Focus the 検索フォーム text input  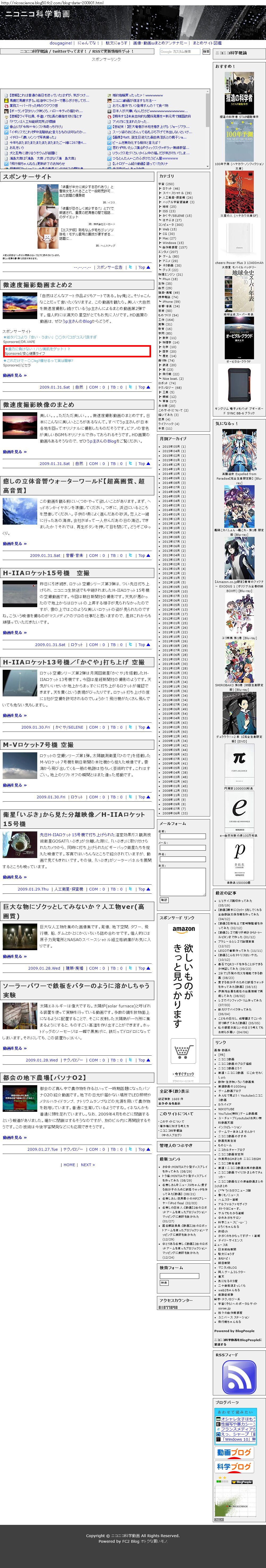point(179,1276)
